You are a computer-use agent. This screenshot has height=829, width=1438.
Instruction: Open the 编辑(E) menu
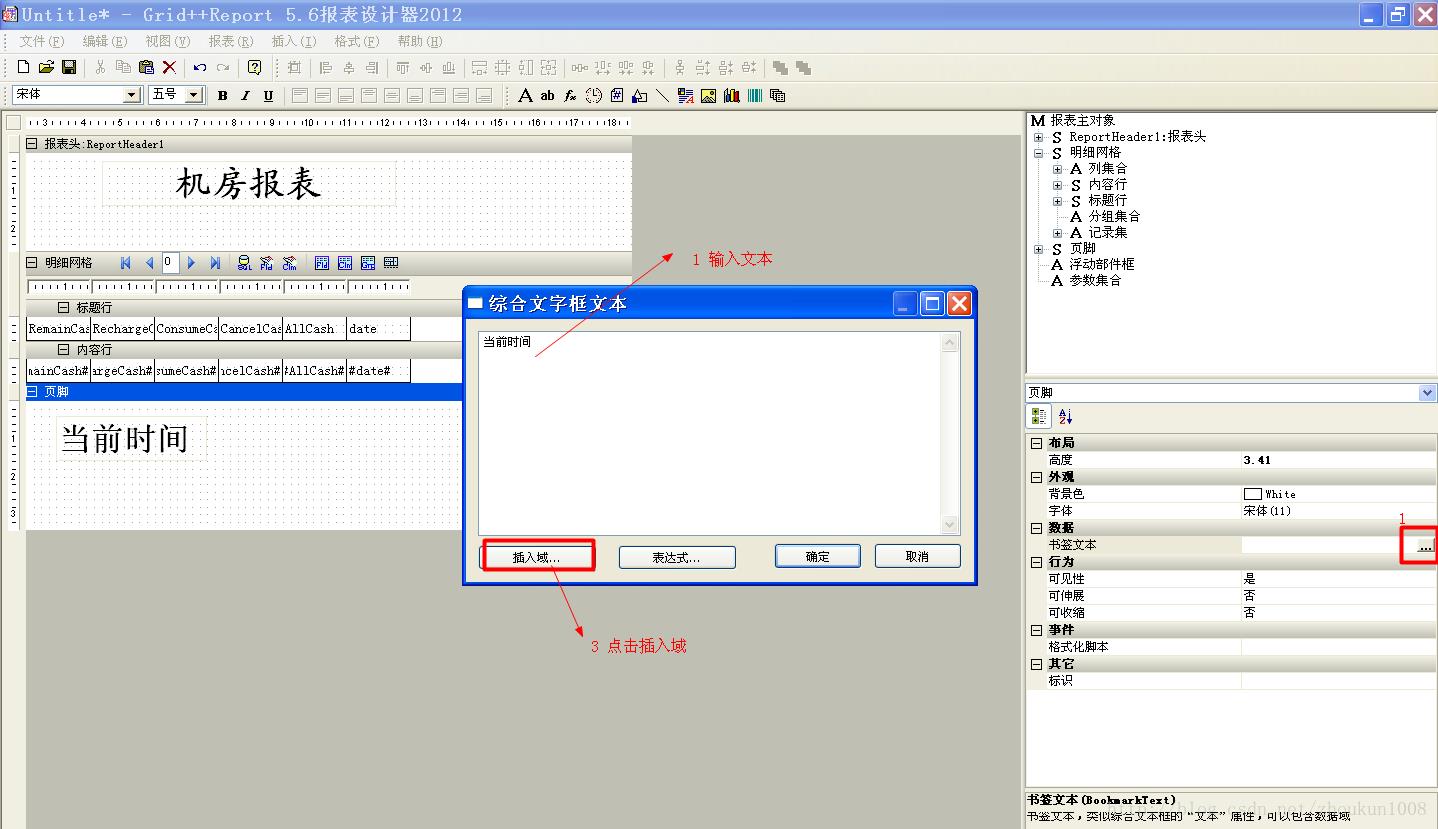coord(105,41)
